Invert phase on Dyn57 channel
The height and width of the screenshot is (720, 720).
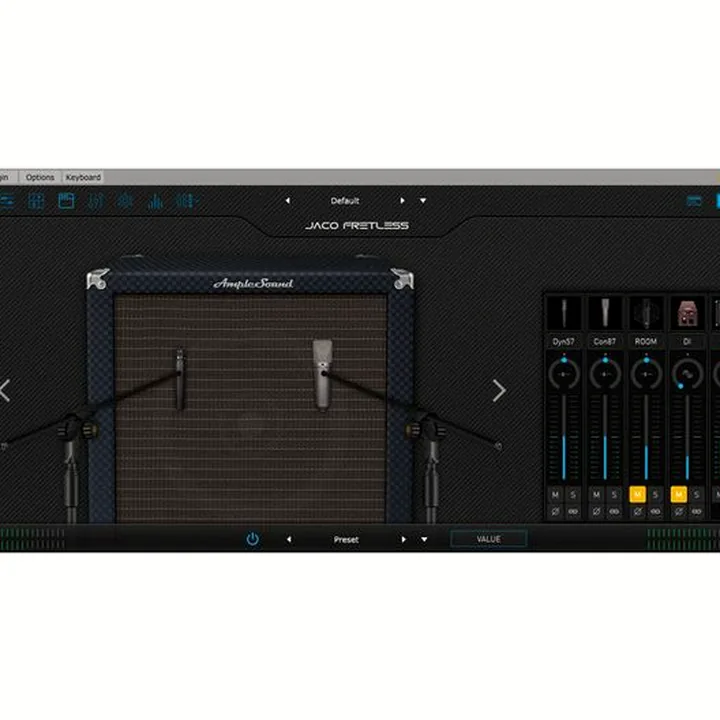[x=555, y=511]
